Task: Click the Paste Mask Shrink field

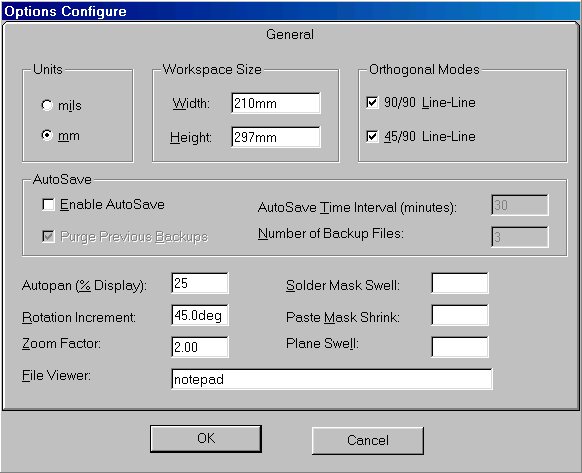Action: point(460,315)
